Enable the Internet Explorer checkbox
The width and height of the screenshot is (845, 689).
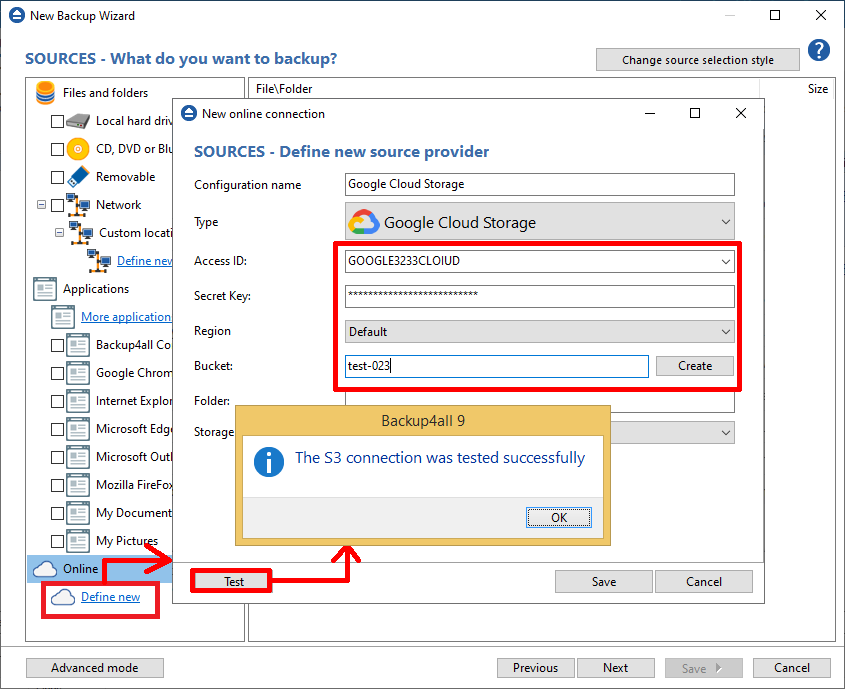[x=57, y=401]
